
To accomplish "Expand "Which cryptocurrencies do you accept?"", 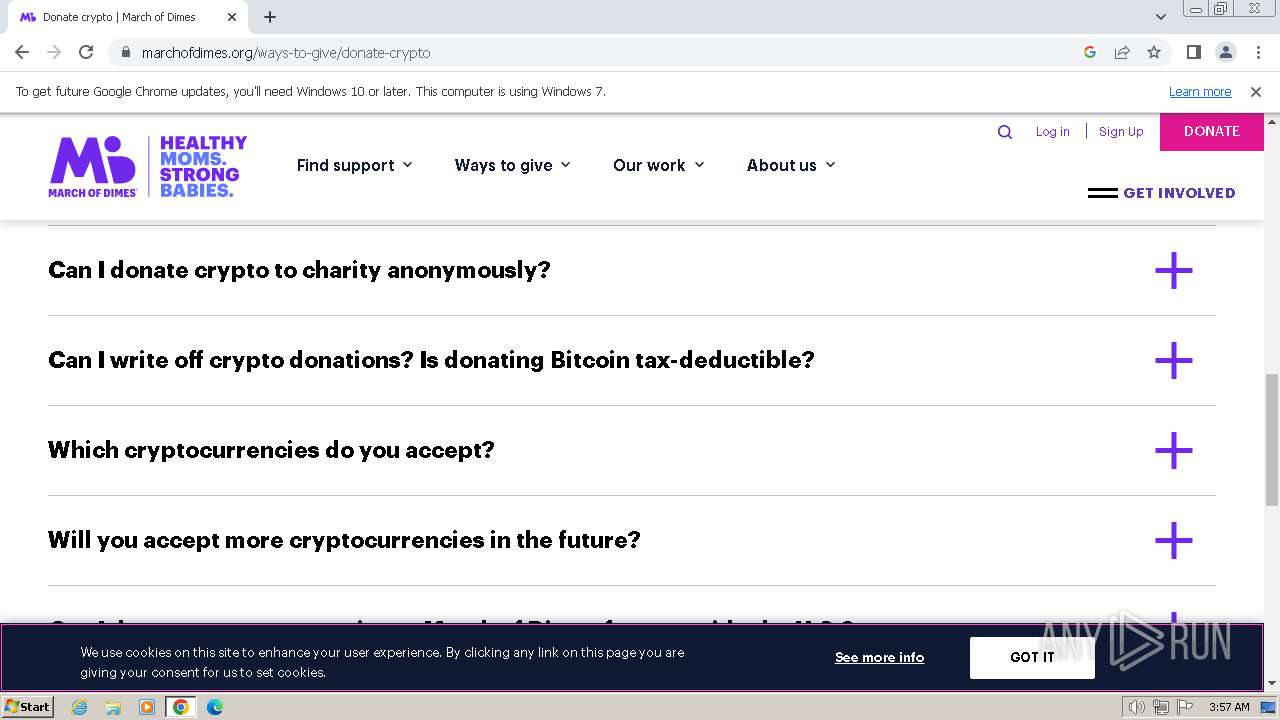I will pyautogui.click(x=1173, y=451).
